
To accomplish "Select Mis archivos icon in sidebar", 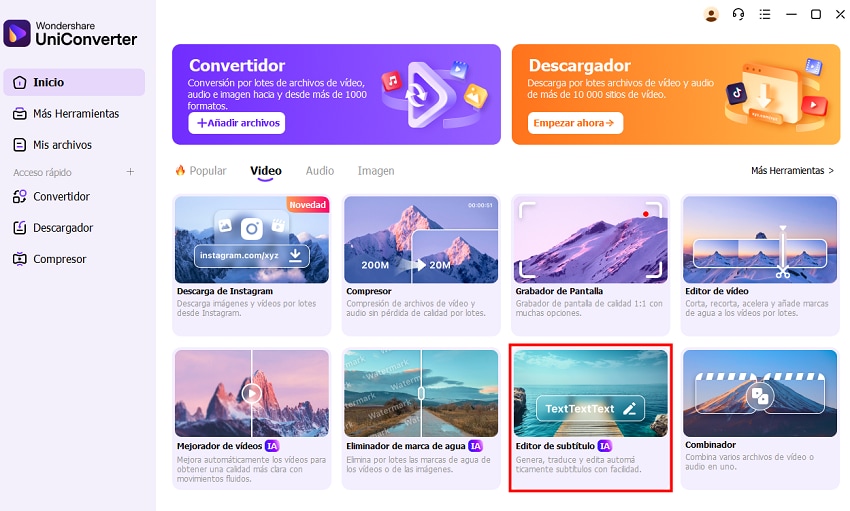I will [20, 145].
